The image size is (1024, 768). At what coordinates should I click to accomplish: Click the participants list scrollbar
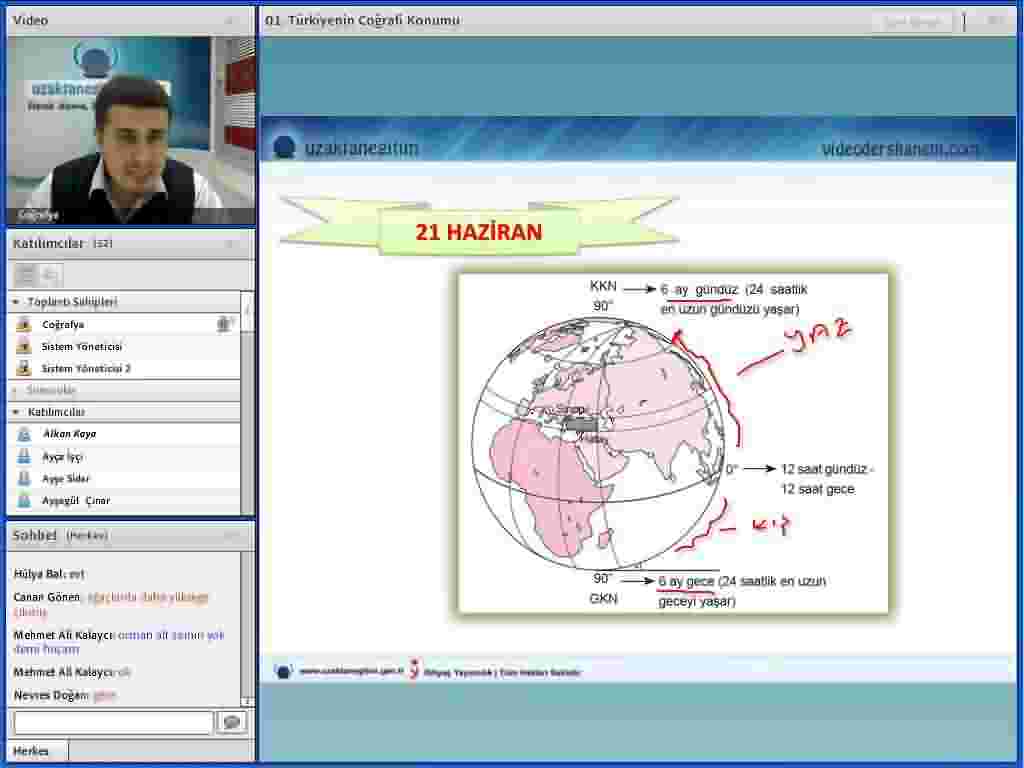pos(247,403)
